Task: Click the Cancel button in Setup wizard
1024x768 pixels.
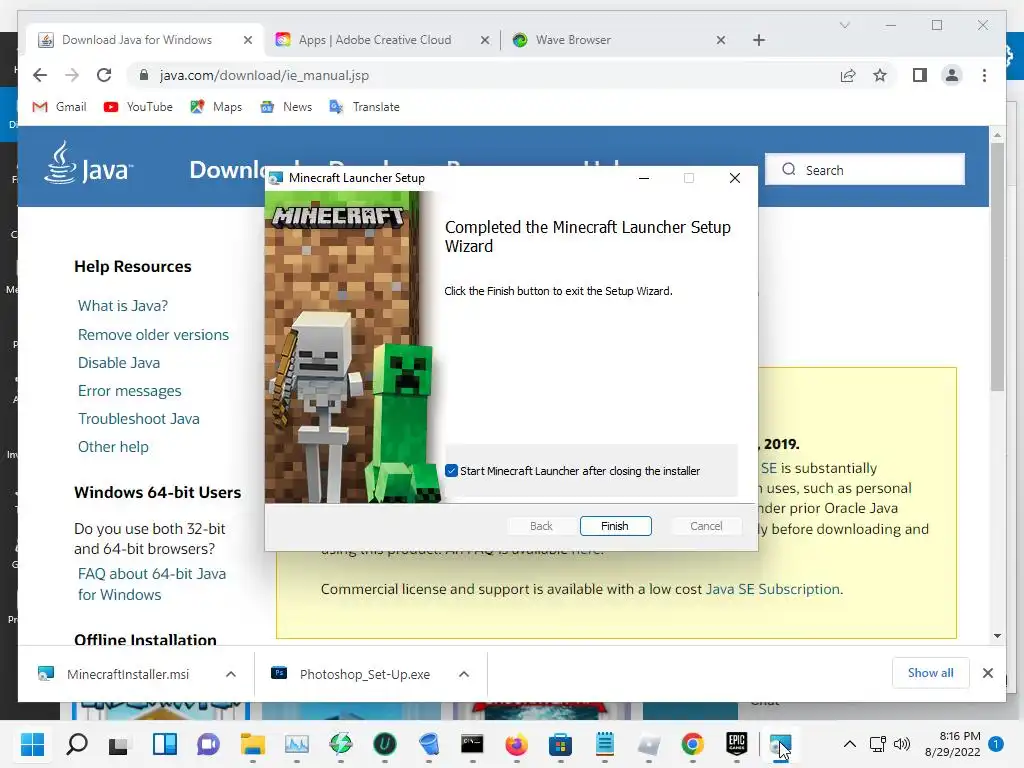Action: [706, 526]
